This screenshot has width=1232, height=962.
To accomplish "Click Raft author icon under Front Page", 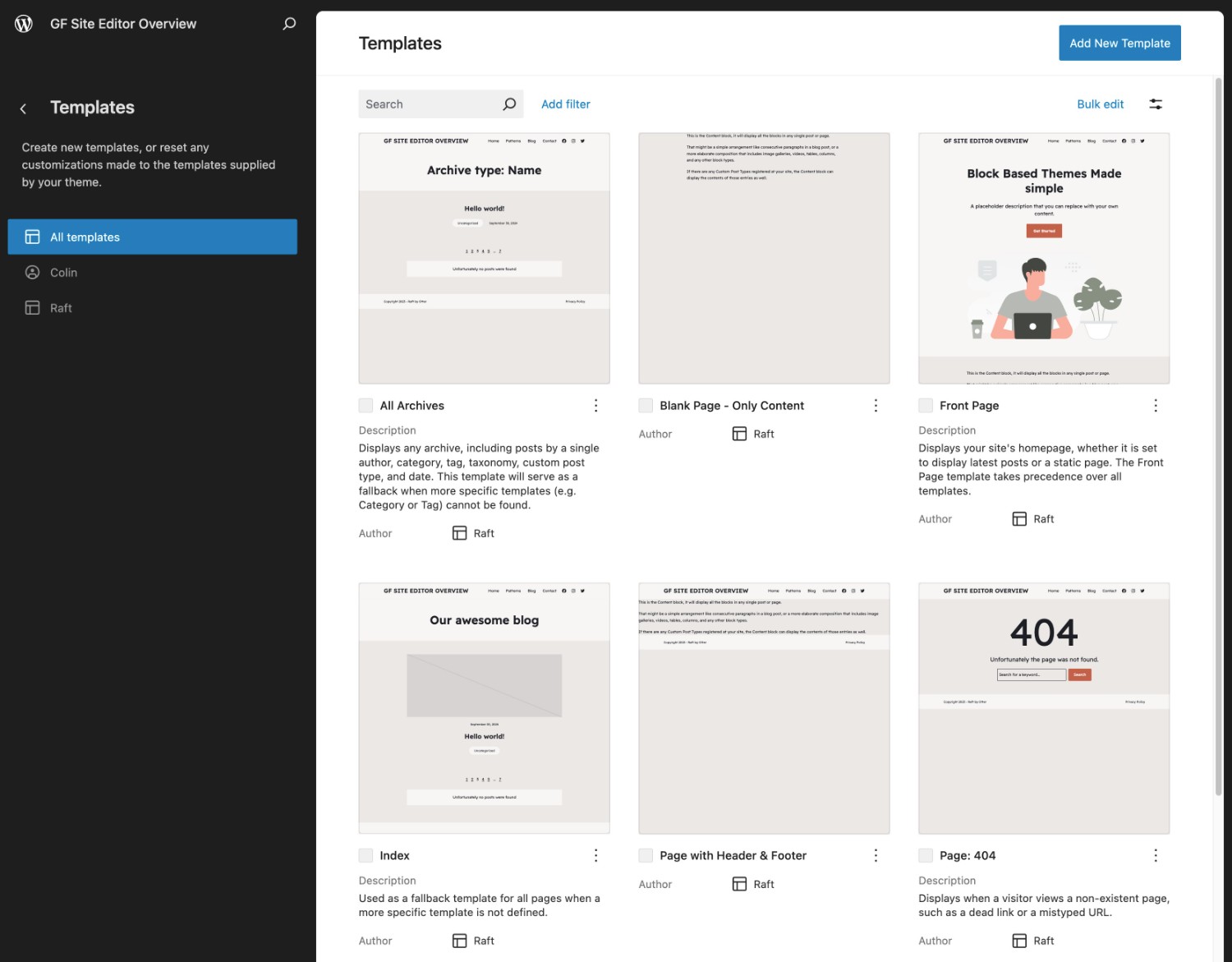I will click(1019, 519).
